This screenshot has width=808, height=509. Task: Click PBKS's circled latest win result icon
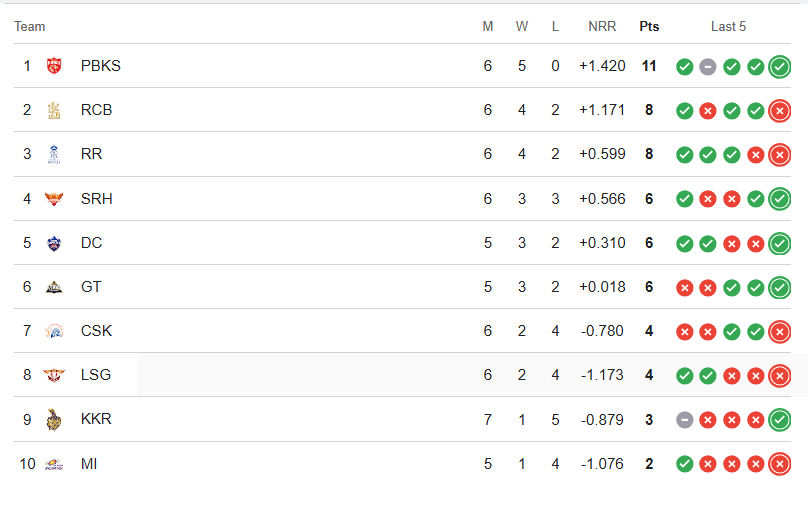click(780, 67)
